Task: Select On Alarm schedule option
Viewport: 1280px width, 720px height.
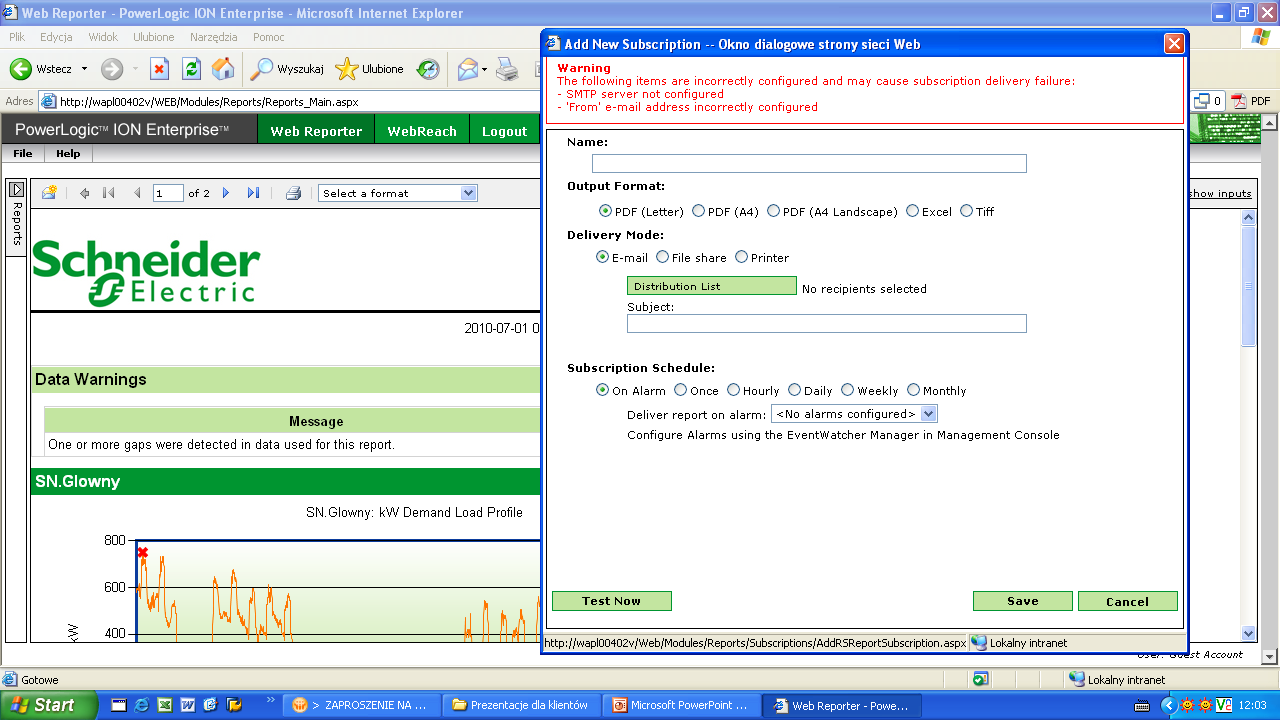Action: (603, 390)
